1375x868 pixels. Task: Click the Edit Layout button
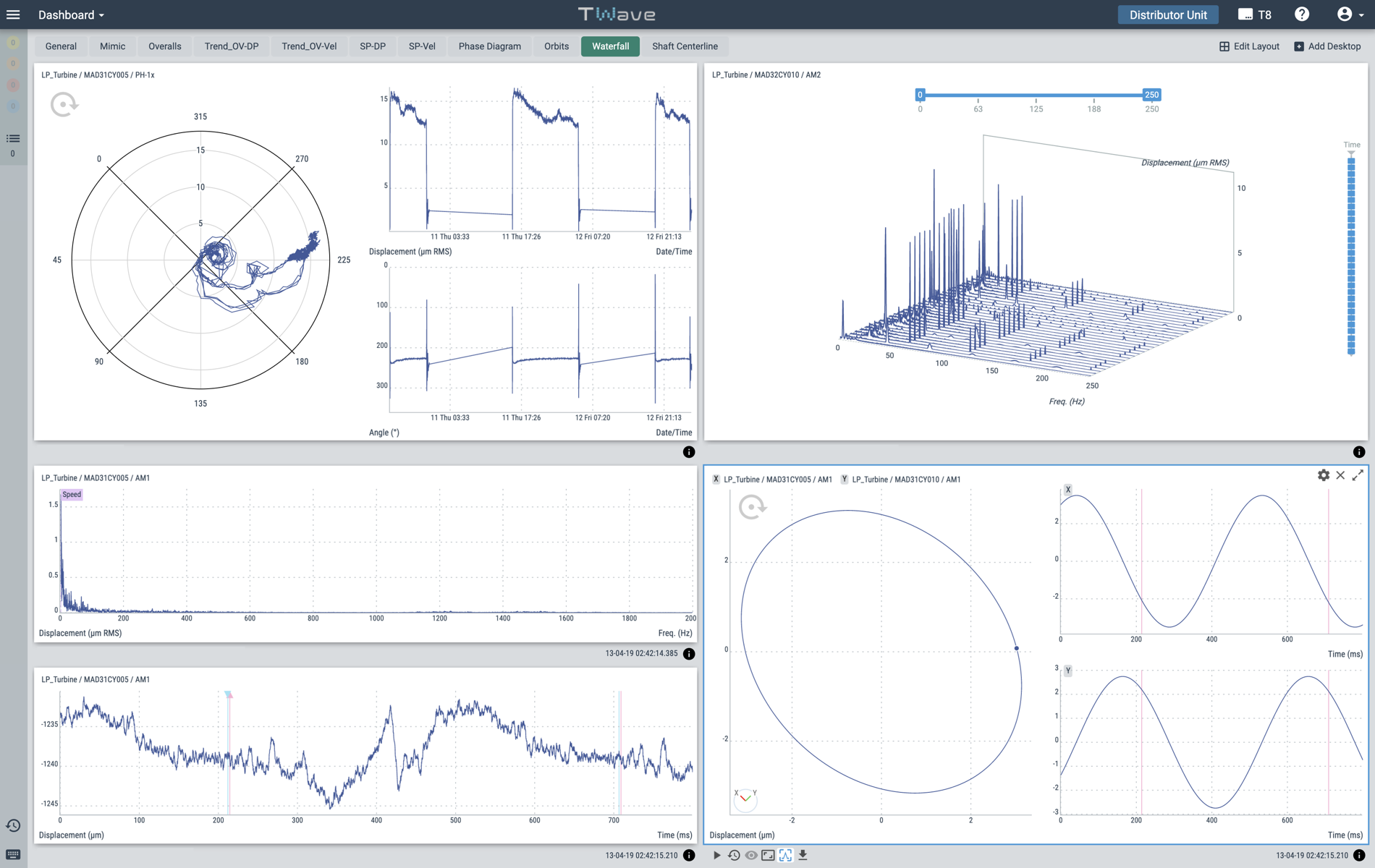[x=1249, y=46]
